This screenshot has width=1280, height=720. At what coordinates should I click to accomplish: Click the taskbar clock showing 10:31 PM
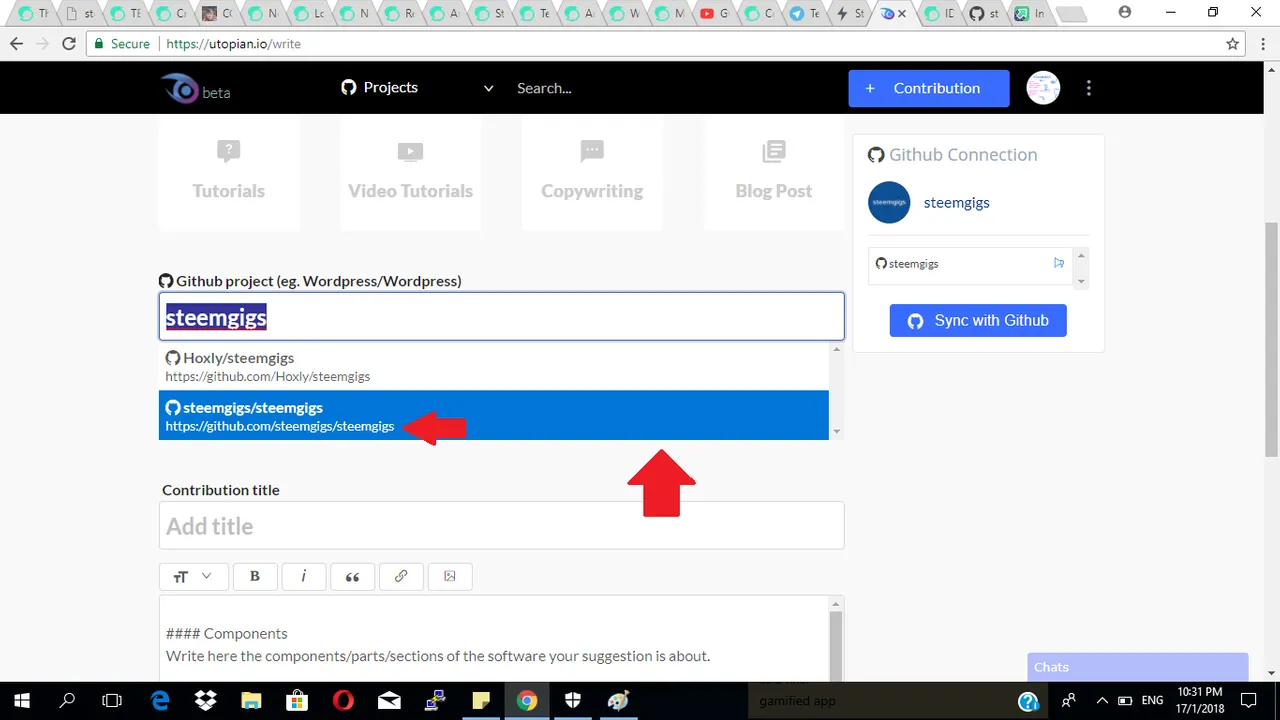pyautogui.click(x=1199, y=700)
